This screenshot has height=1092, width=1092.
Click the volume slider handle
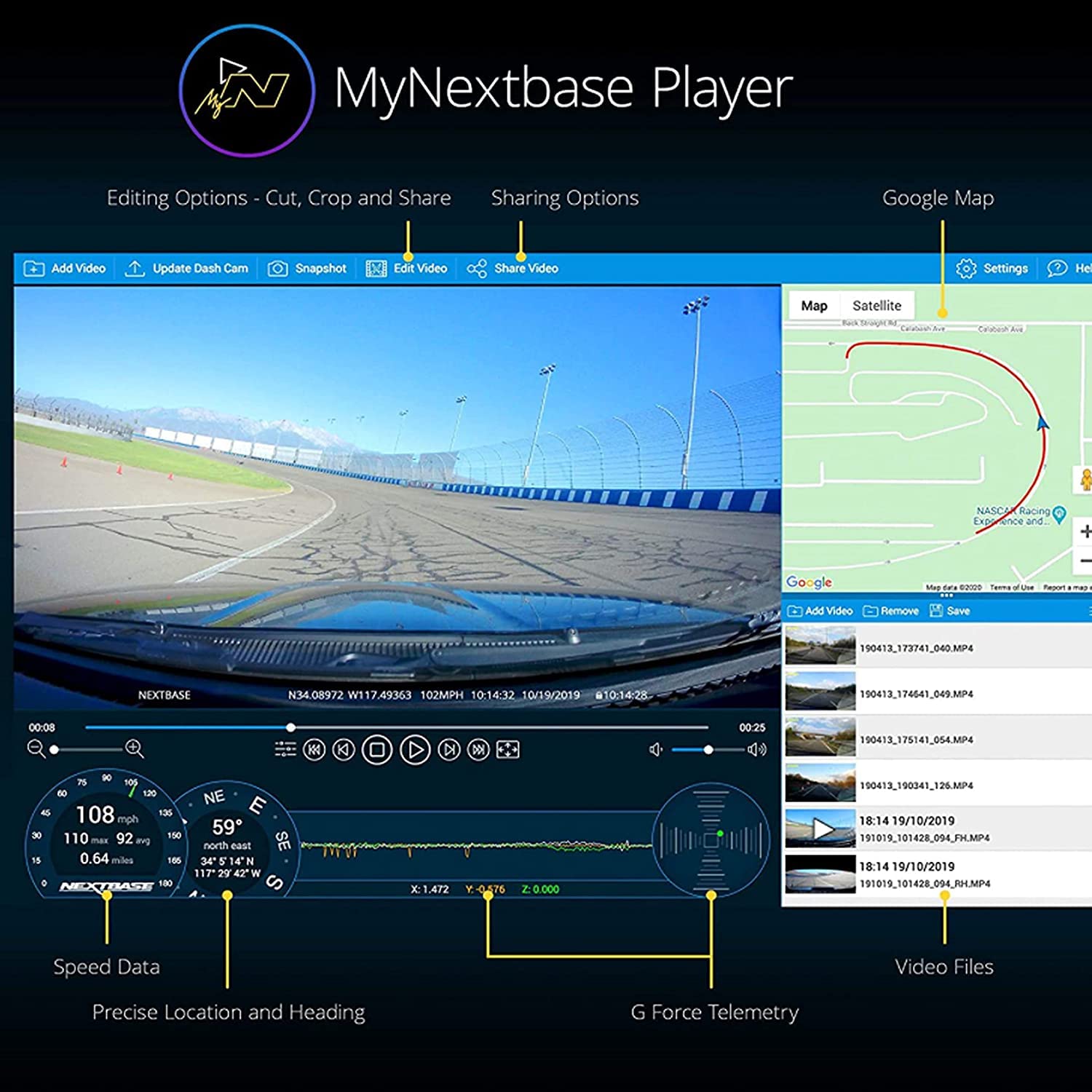pos(708,750)
